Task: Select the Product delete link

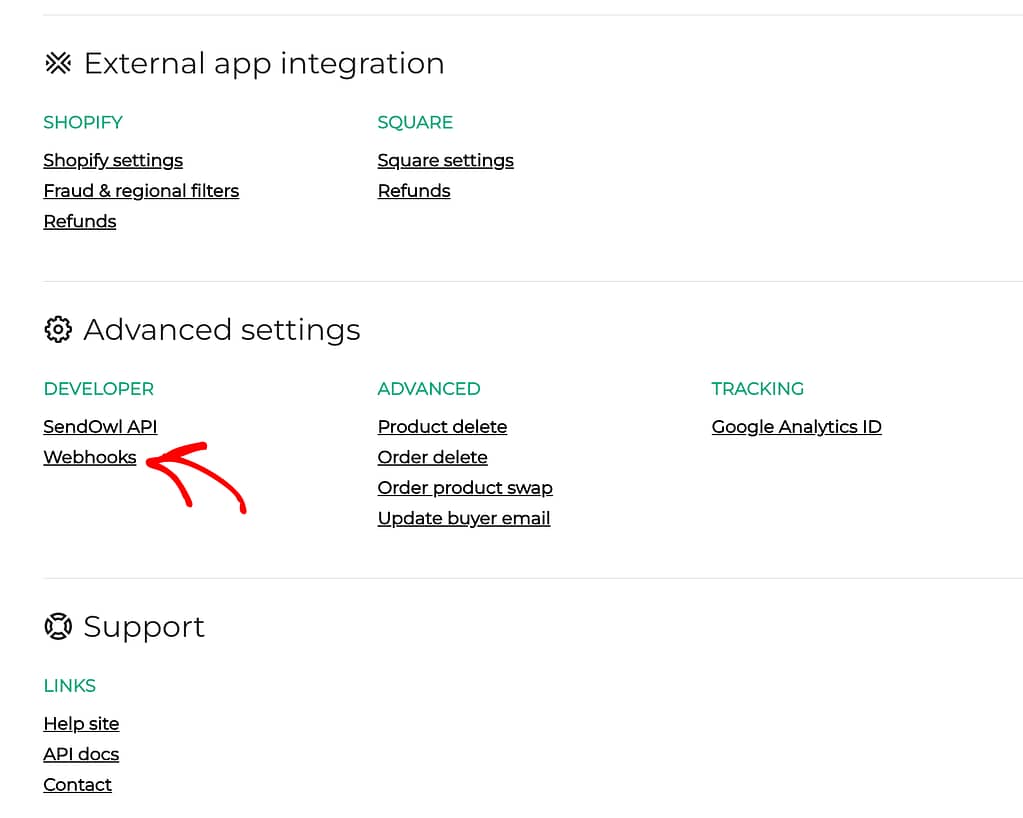Action: pyautogui.click(x=442, y=427)
